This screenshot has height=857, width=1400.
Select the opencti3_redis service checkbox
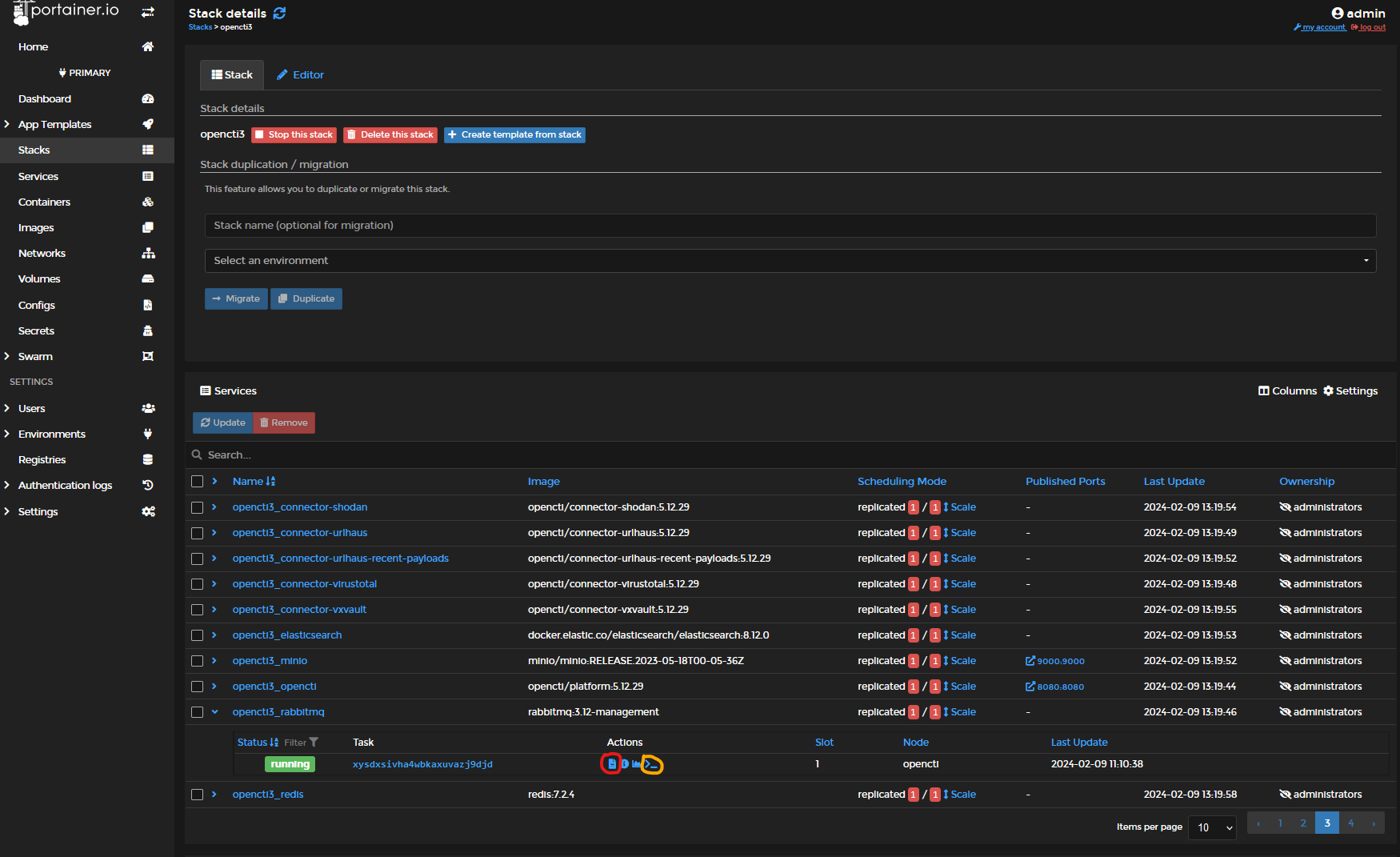pos(198,795)
